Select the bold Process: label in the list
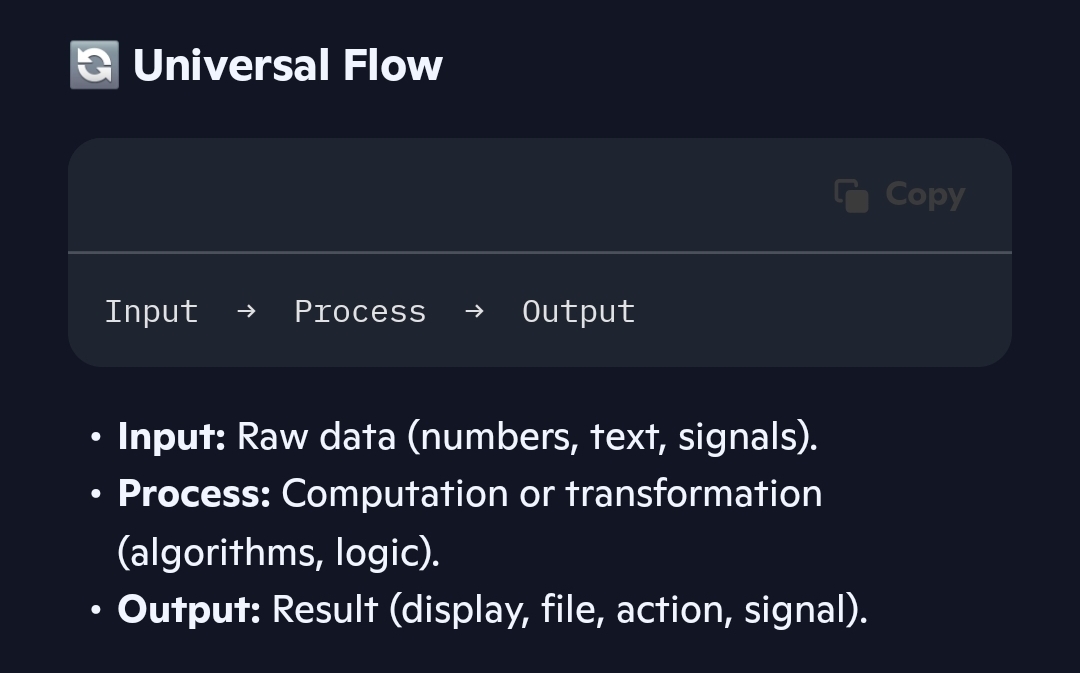 (x=194, y=494)
